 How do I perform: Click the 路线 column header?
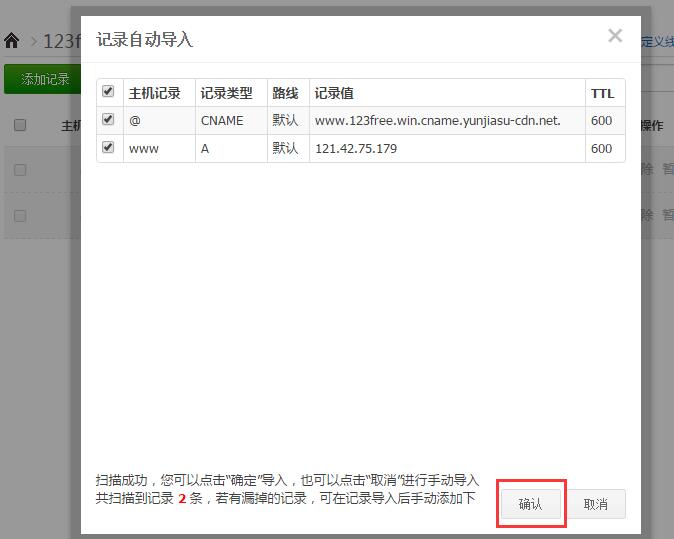[x=285, y=93]
